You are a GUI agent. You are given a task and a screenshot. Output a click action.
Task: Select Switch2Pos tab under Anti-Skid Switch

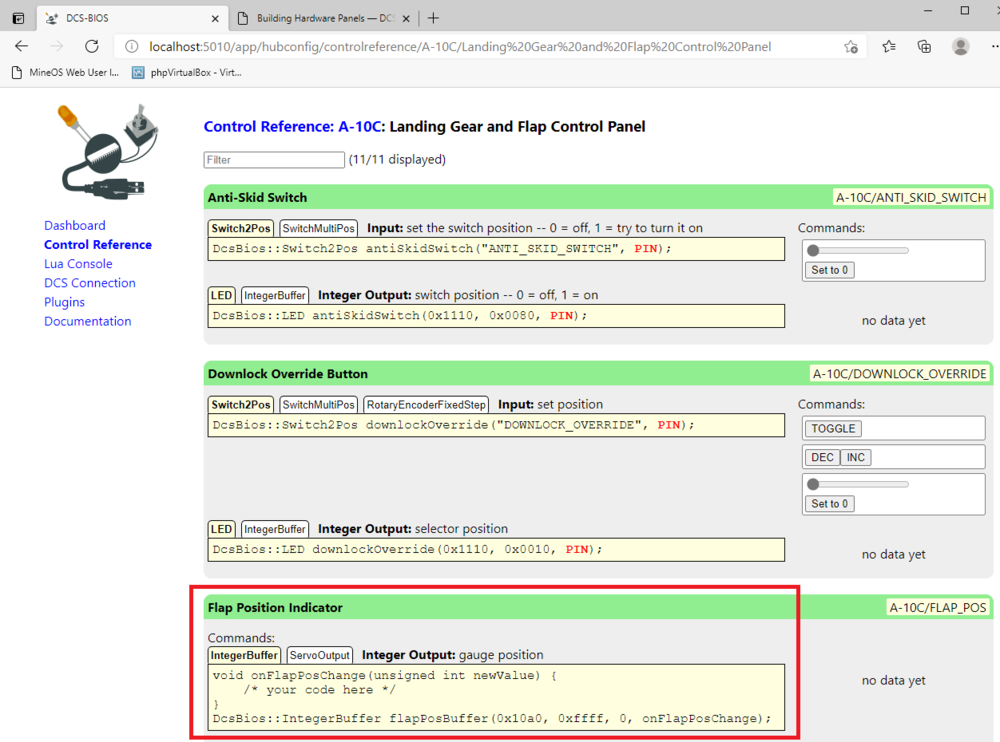coord(241,228)
